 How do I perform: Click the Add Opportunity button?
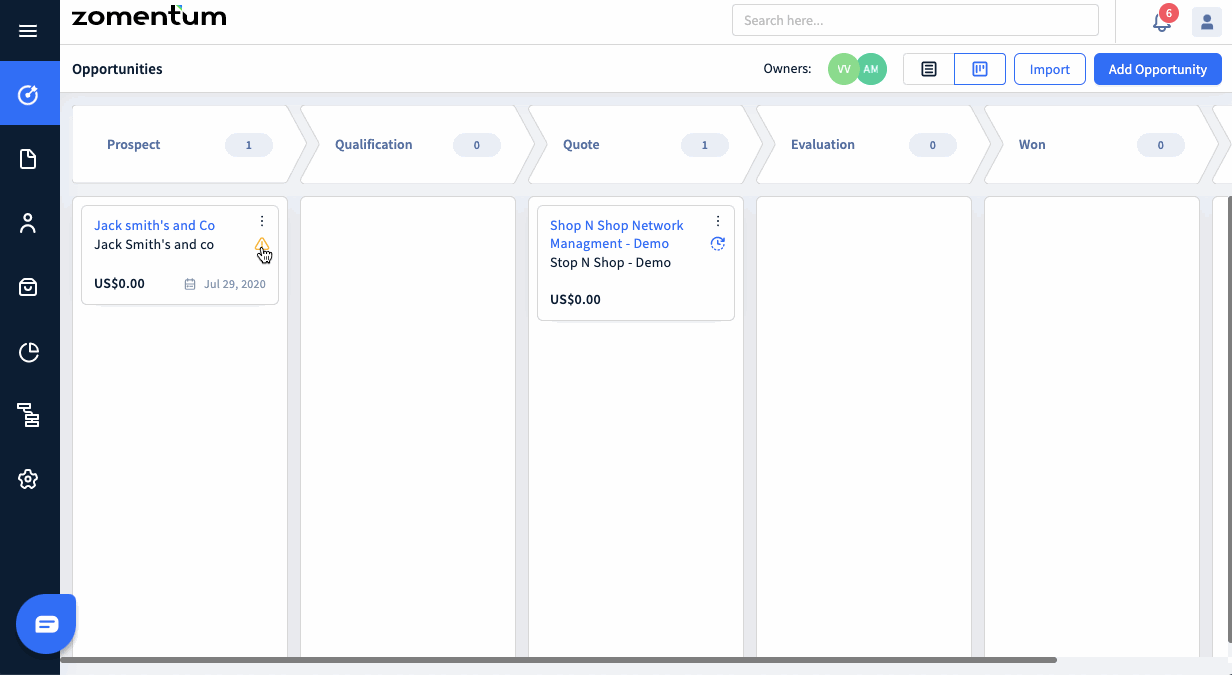[x=1157, y=69]
